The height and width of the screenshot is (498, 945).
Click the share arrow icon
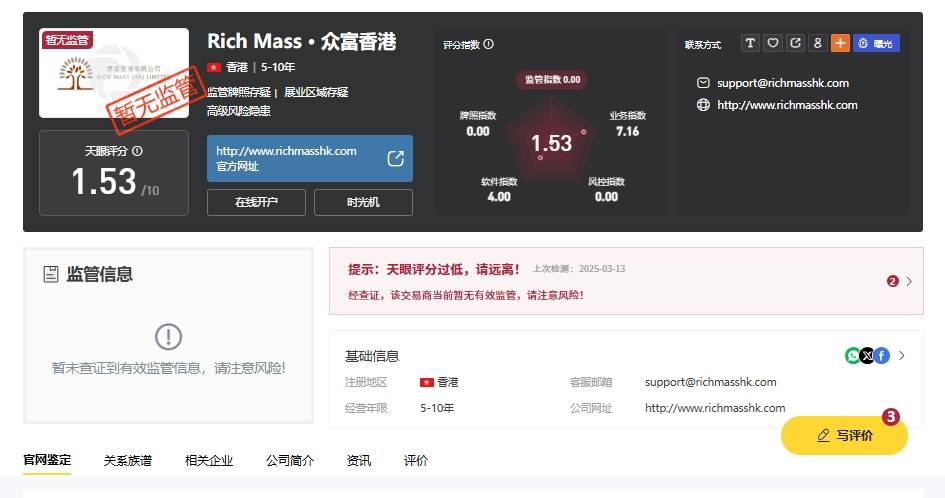[796, 43]
